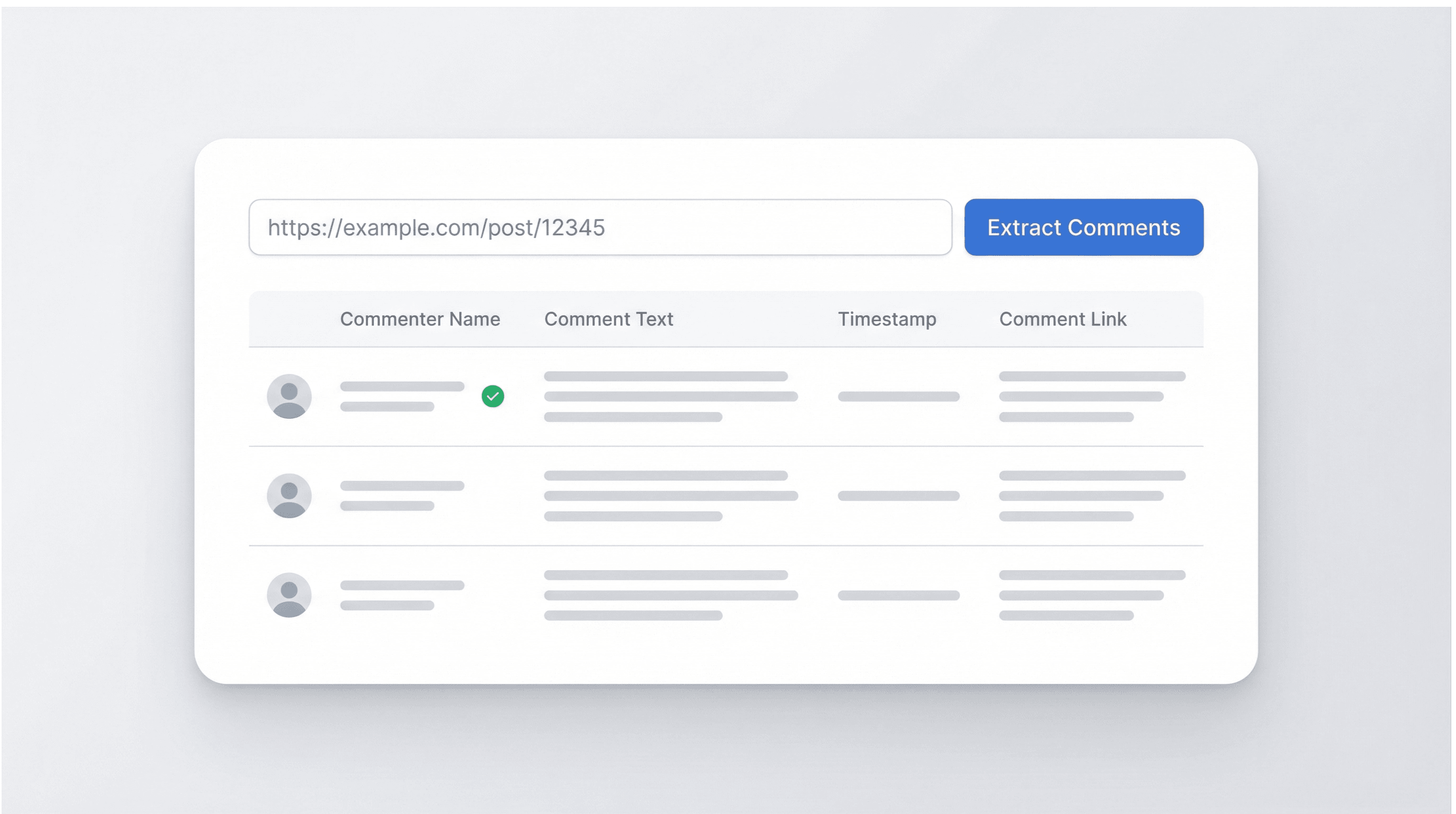Click the Timestamp column header

click(x=886, y=319)
